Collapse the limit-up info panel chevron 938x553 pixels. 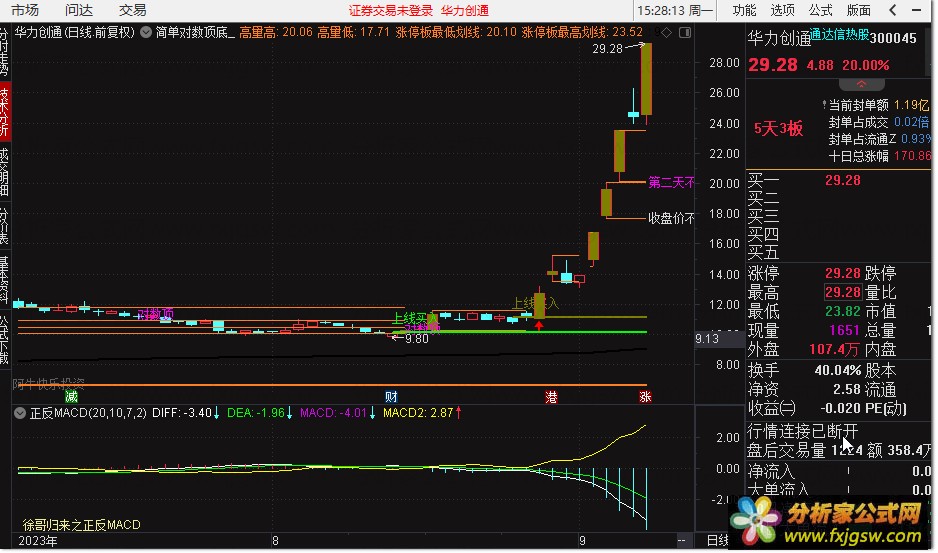click(861, 84)
